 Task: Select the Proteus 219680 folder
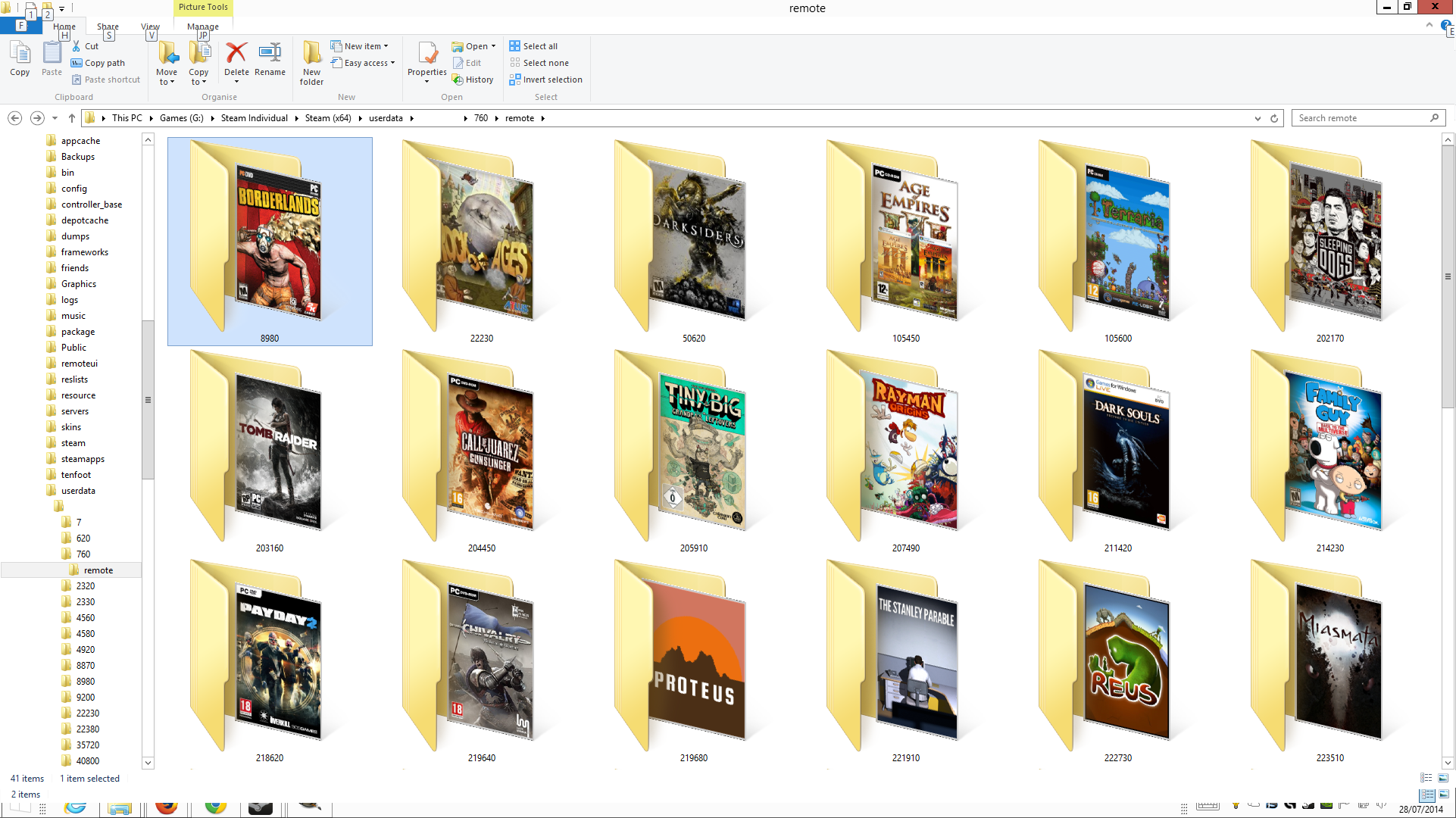coord(693,660)
